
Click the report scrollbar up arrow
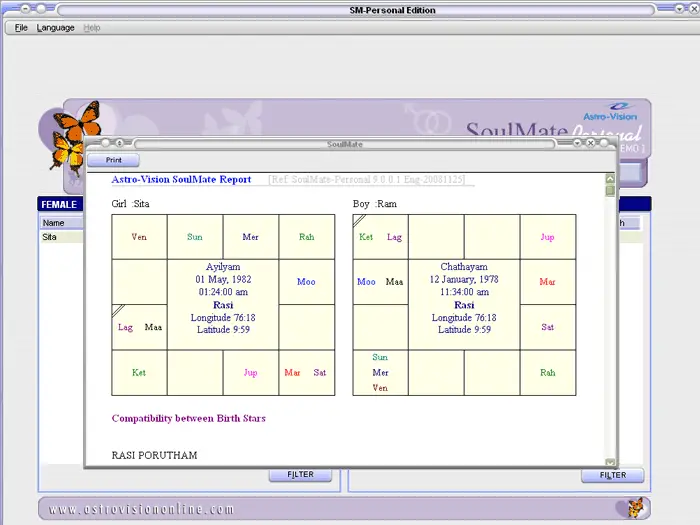[610, 179]
